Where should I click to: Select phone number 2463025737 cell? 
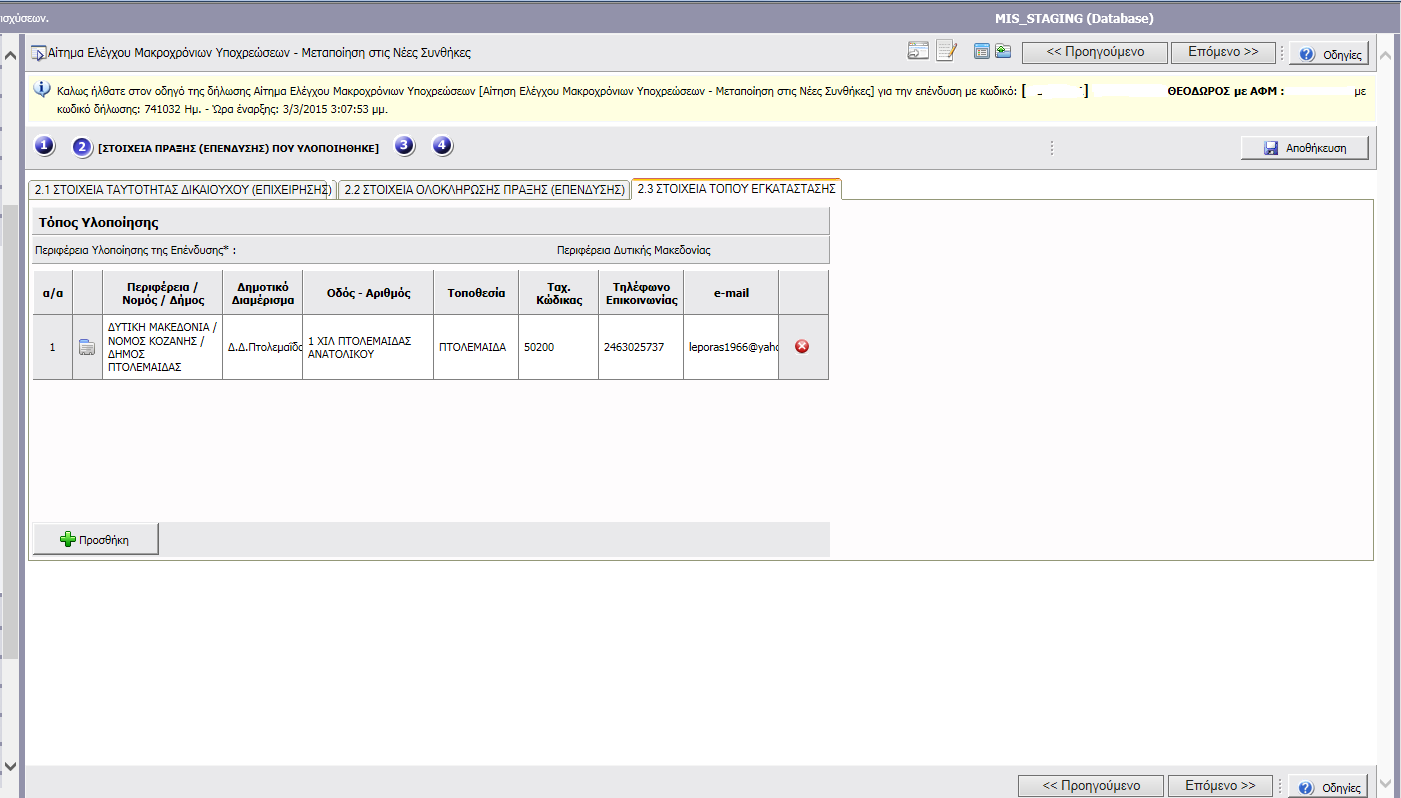point(641,347)
